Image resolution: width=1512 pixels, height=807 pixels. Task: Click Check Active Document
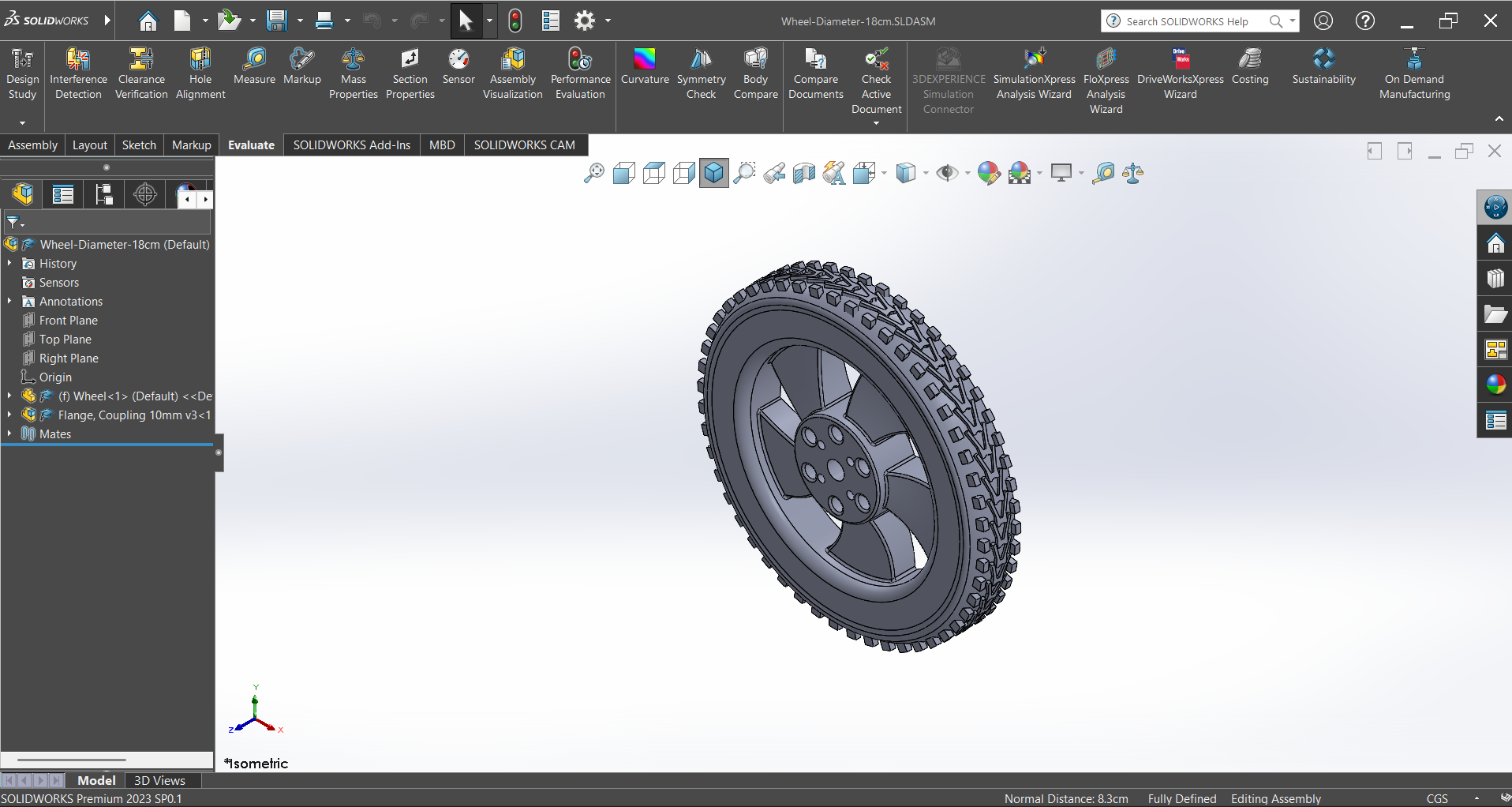point(876,81)
